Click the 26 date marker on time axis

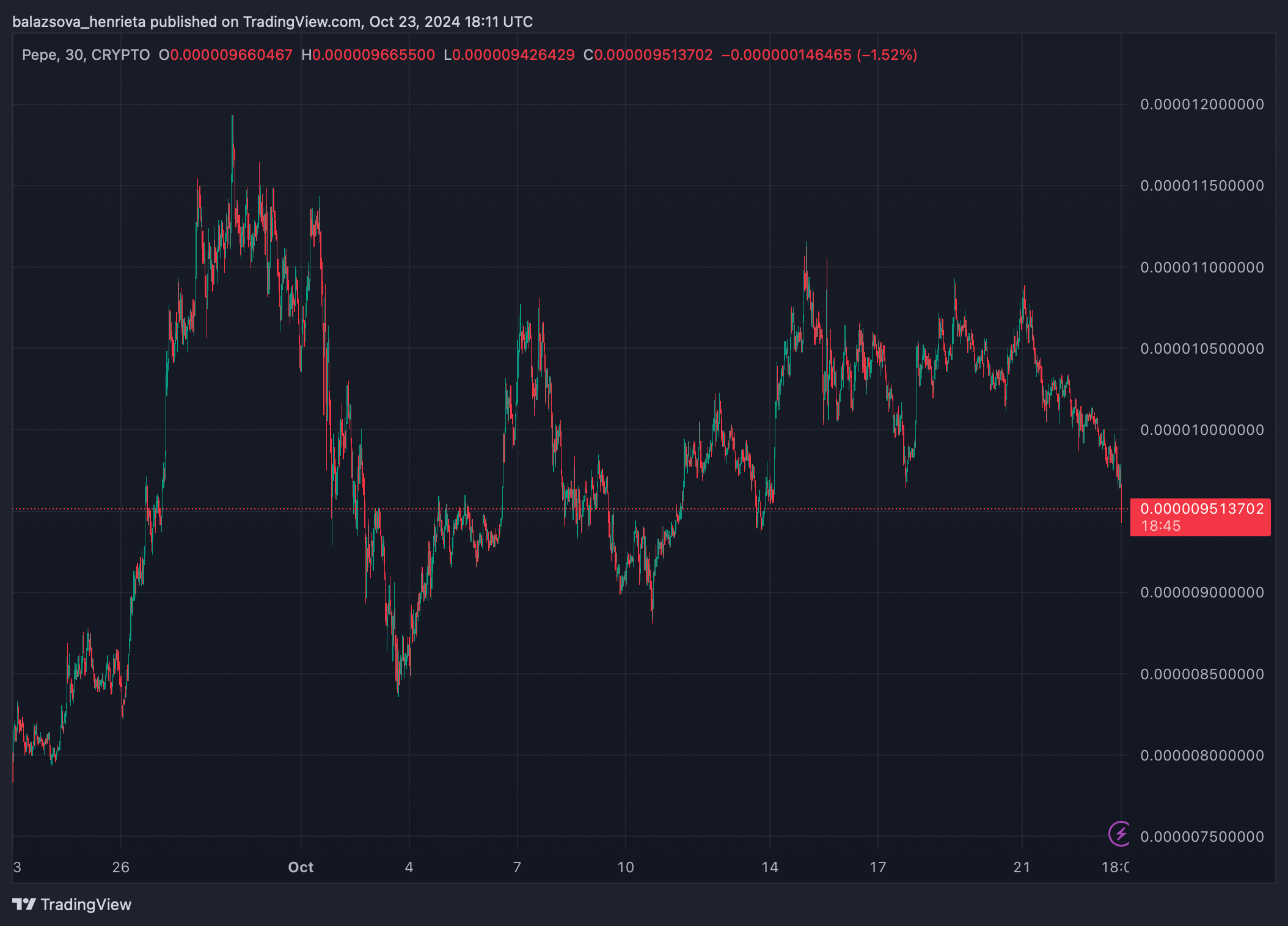[121, 867]
